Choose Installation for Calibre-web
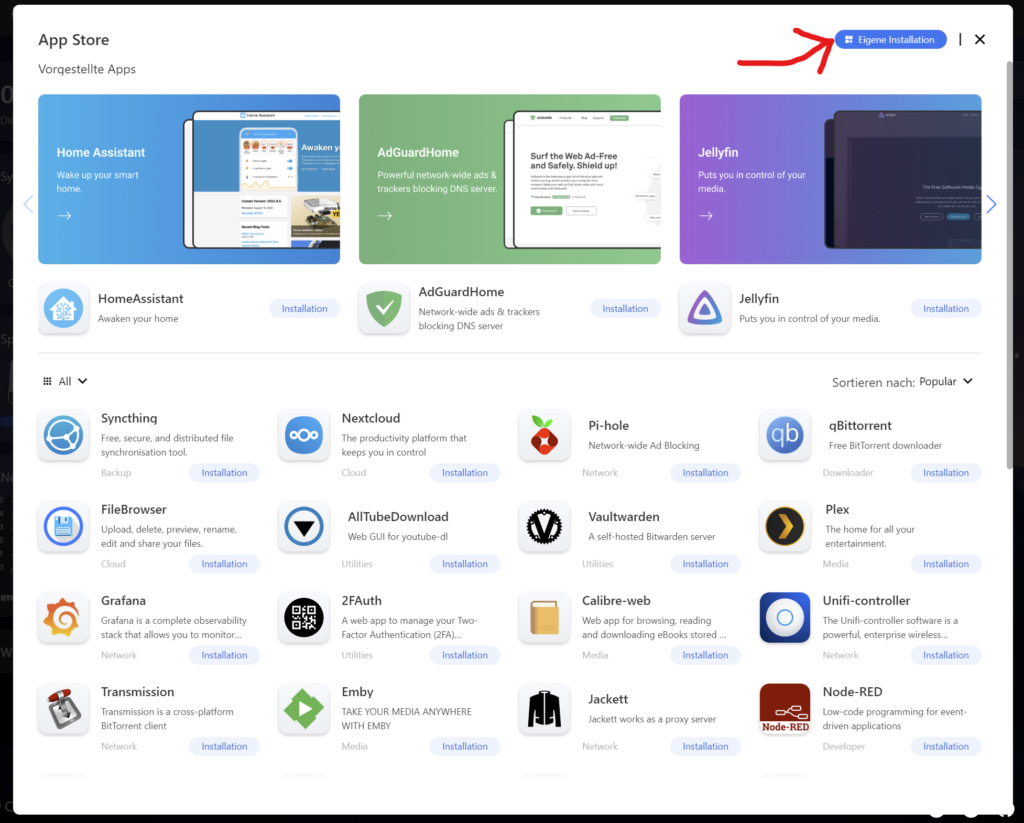 [x=705, y=655]
